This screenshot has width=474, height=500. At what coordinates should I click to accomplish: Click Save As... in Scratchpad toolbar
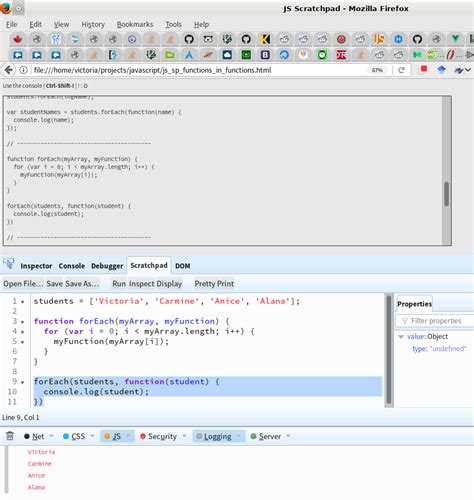[82, 284]
